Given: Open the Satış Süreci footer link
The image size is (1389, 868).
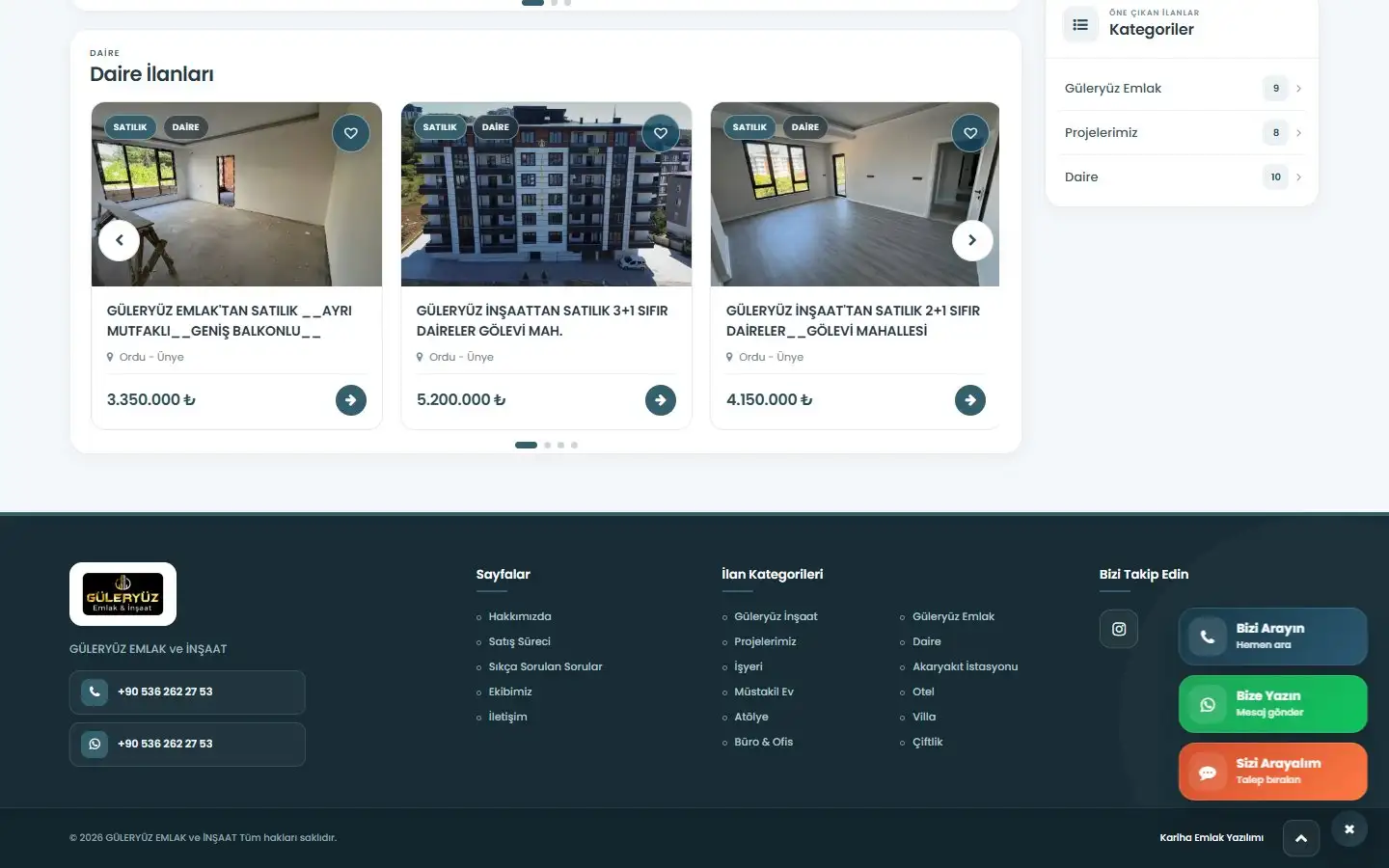Looking at the screenshot, I should 519,641.
